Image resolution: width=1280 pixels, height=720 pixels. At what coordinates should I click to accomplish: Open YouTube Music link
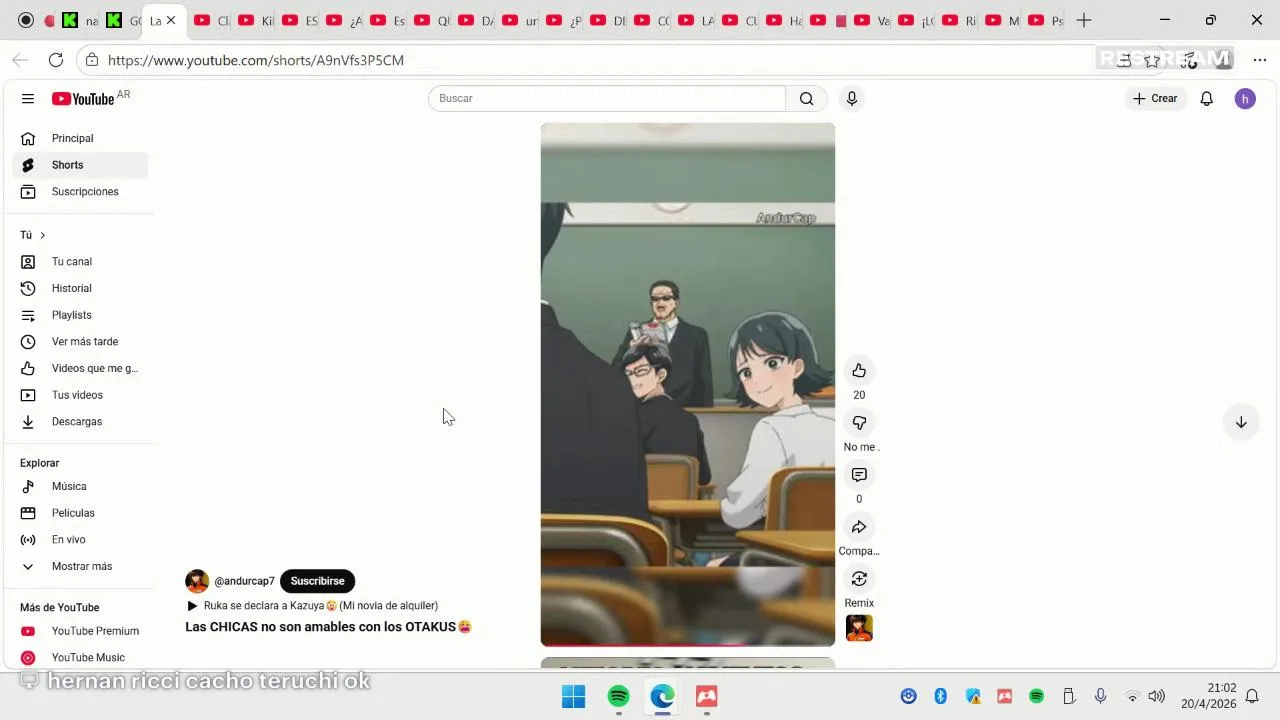[x=80, y=658]
